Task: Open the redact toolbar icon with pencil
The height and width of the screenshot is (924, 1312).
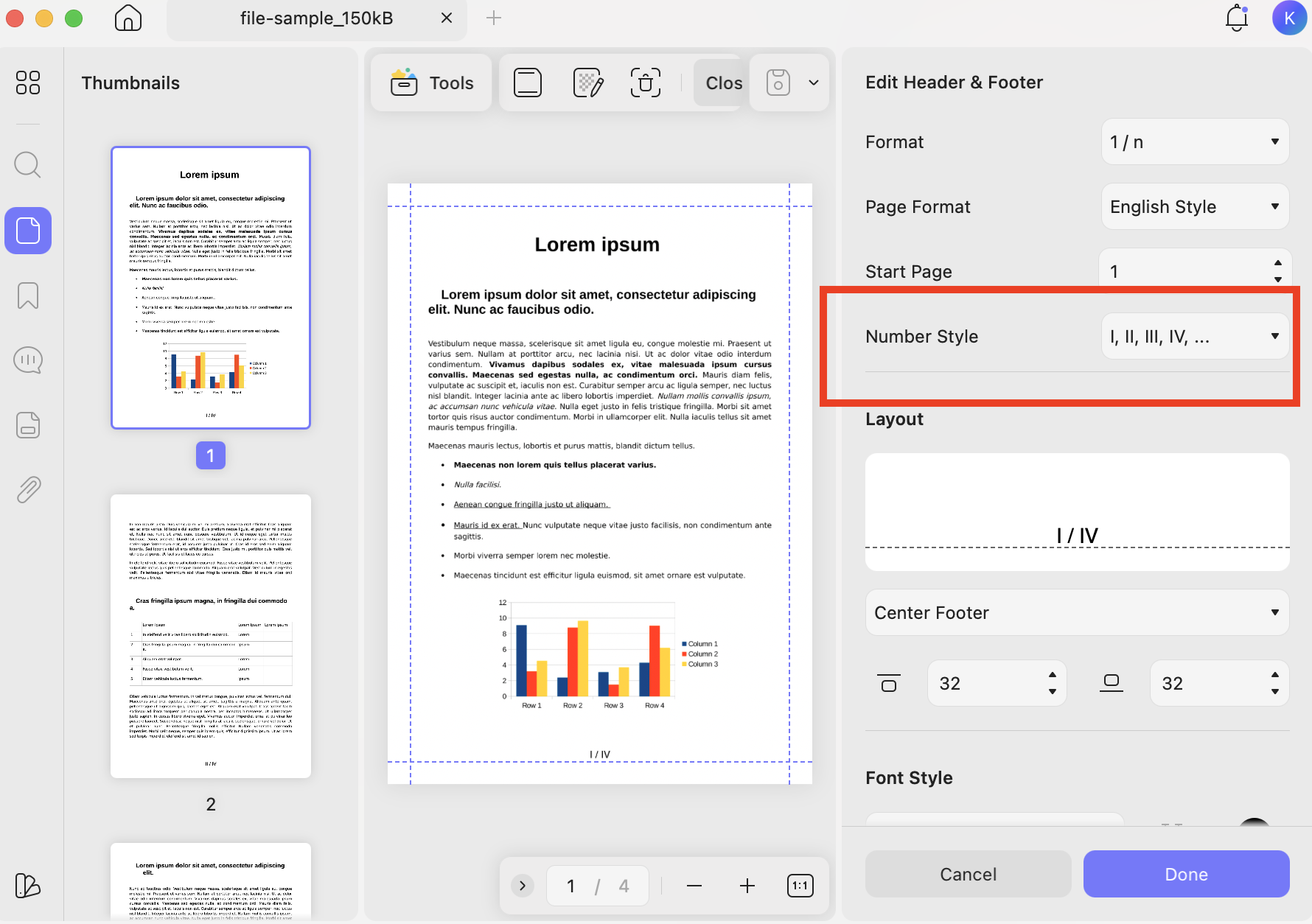Action: 587,83
